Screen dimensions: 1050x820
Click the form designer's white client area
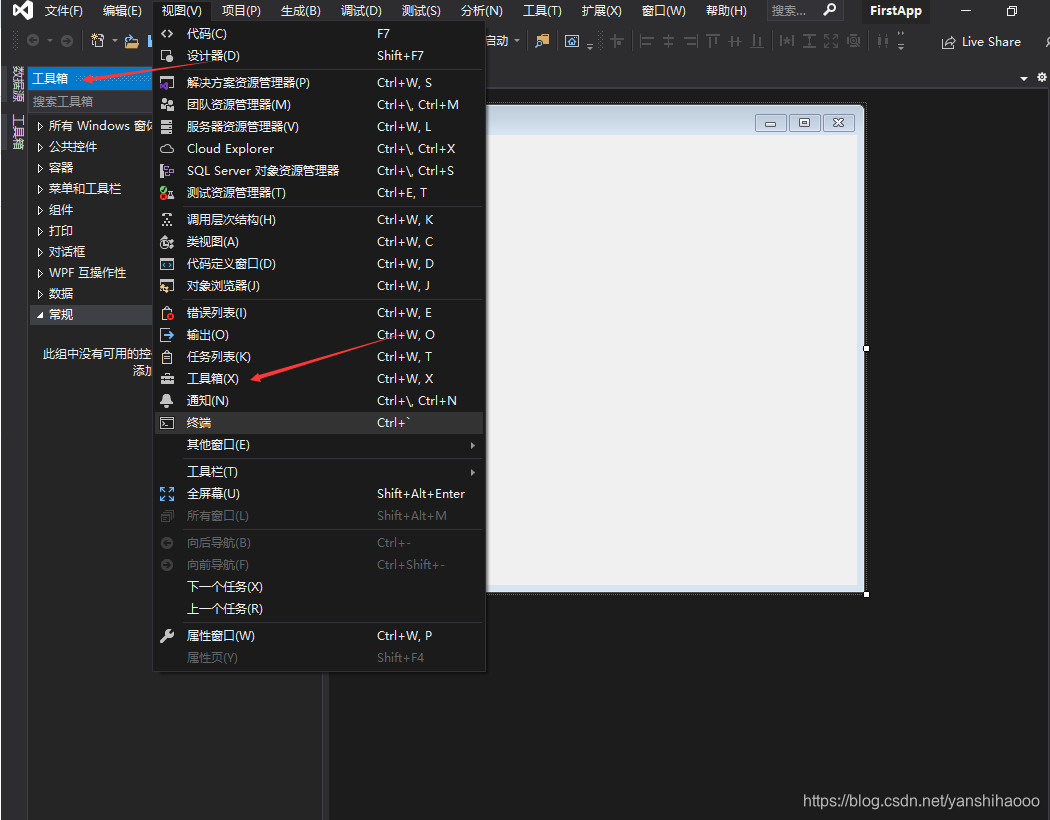(672, 360)
